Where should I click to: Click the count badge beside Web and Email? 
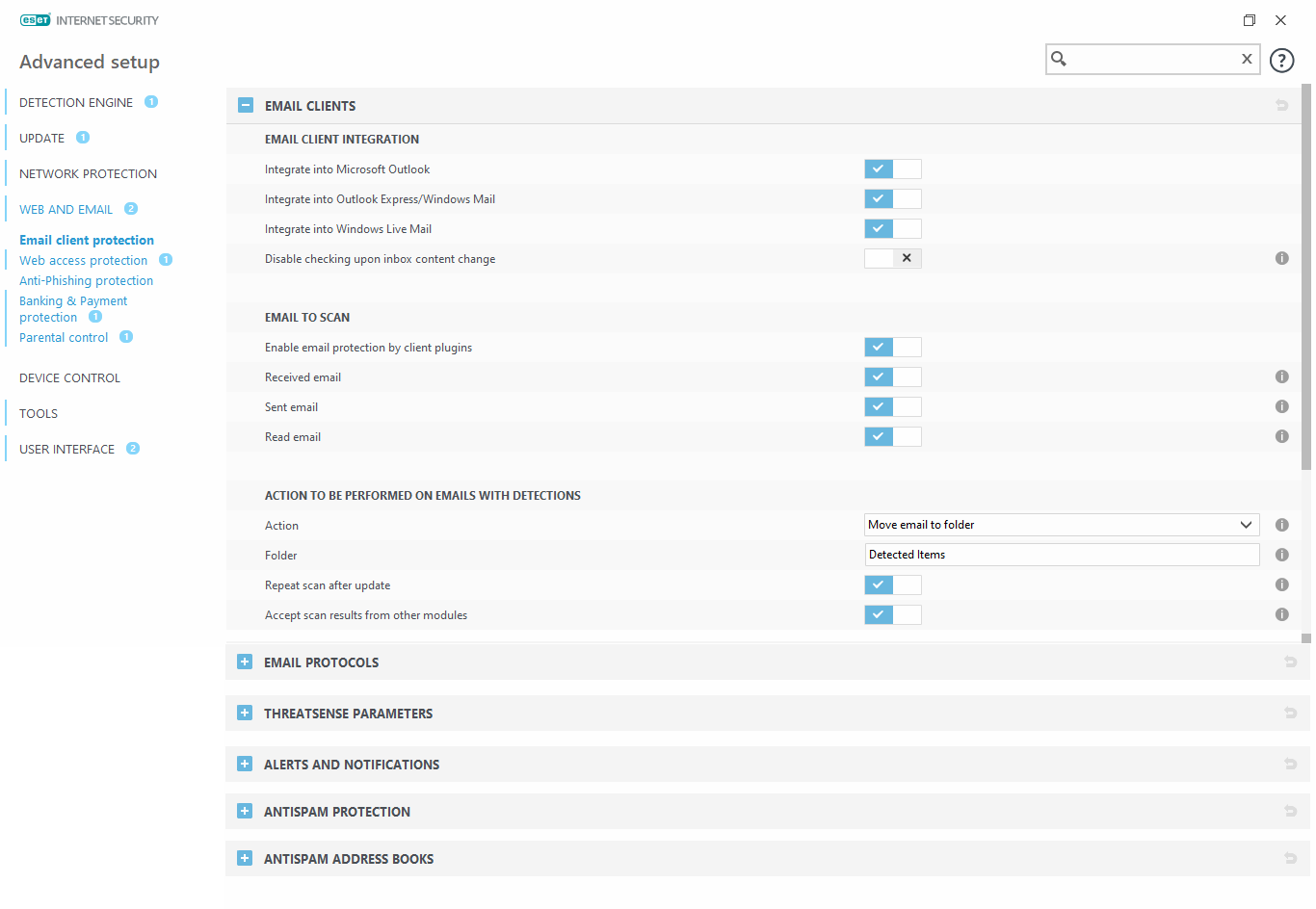131,209
